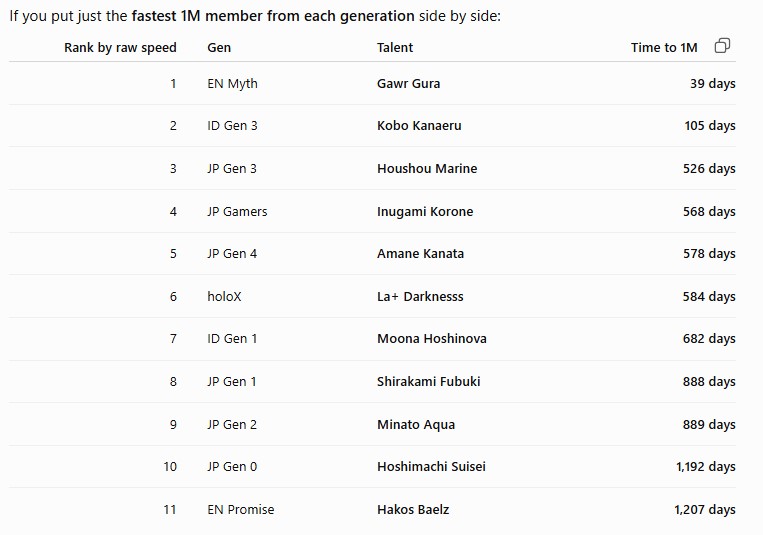Viewport: 763px width, 535px height.
Task: Click the La+ Darknesss name
Action: tap(420, 296)
